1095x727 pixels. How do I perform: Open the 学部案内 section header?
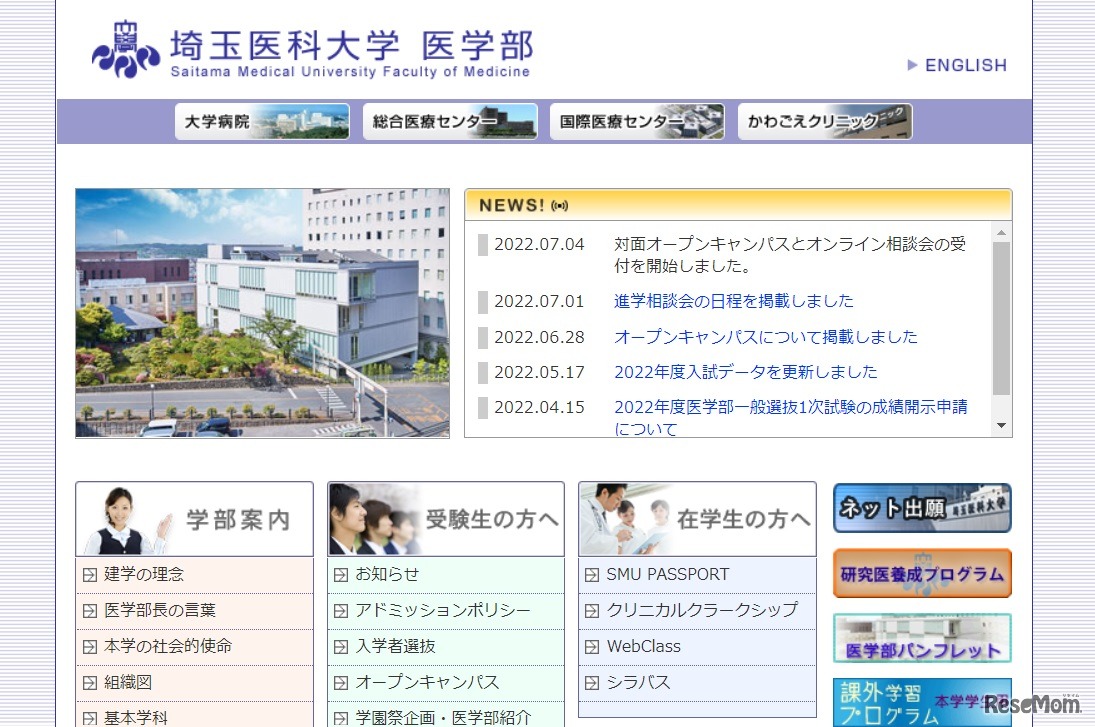194,517
